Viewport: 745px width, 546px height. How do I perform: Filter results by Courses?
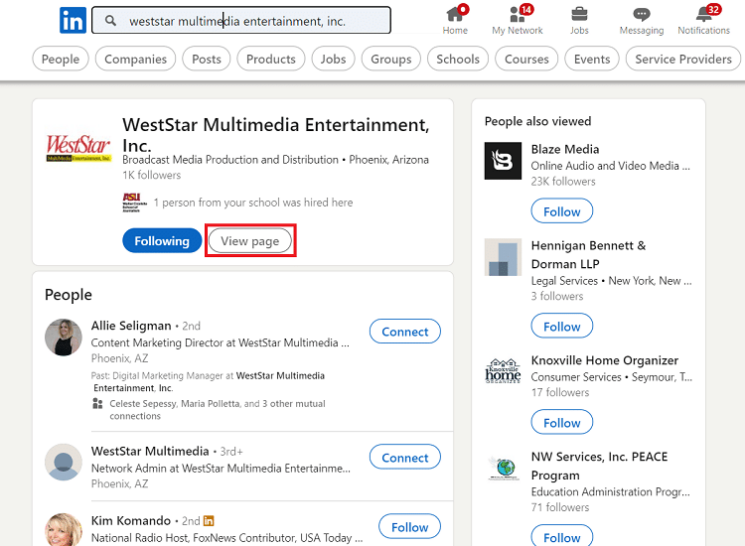[x=526, y=59]
